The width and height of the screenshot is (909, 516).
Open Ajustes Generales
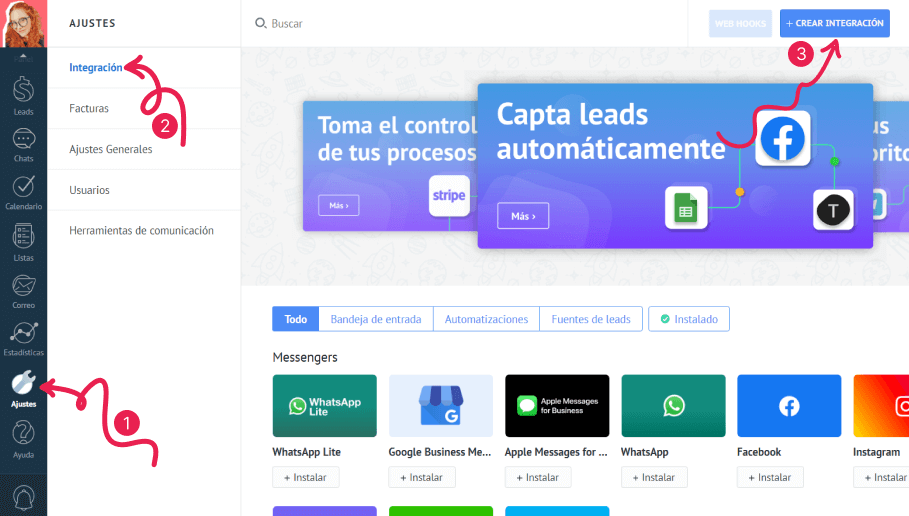coord(111,149)
